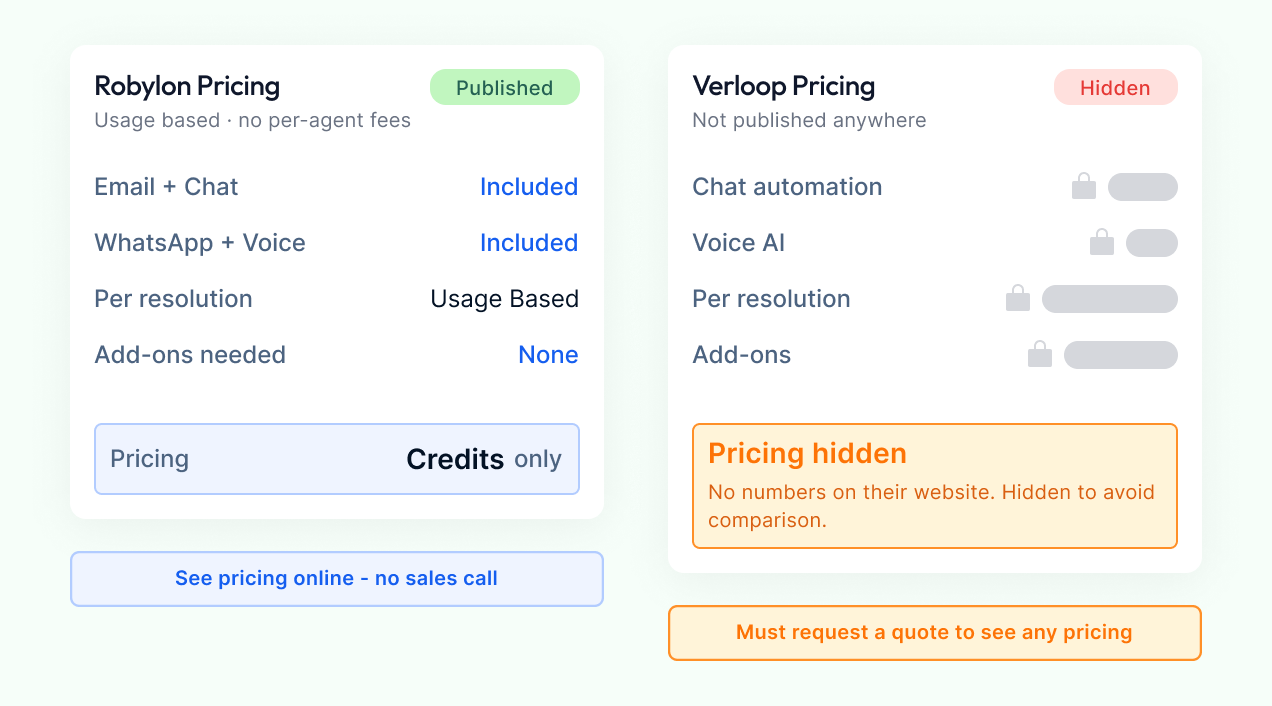Image resolution: width=1272 pixels, height=706 pixels.
Task: Click the Verloop Pricing card title
Action: tap(784, 86)
